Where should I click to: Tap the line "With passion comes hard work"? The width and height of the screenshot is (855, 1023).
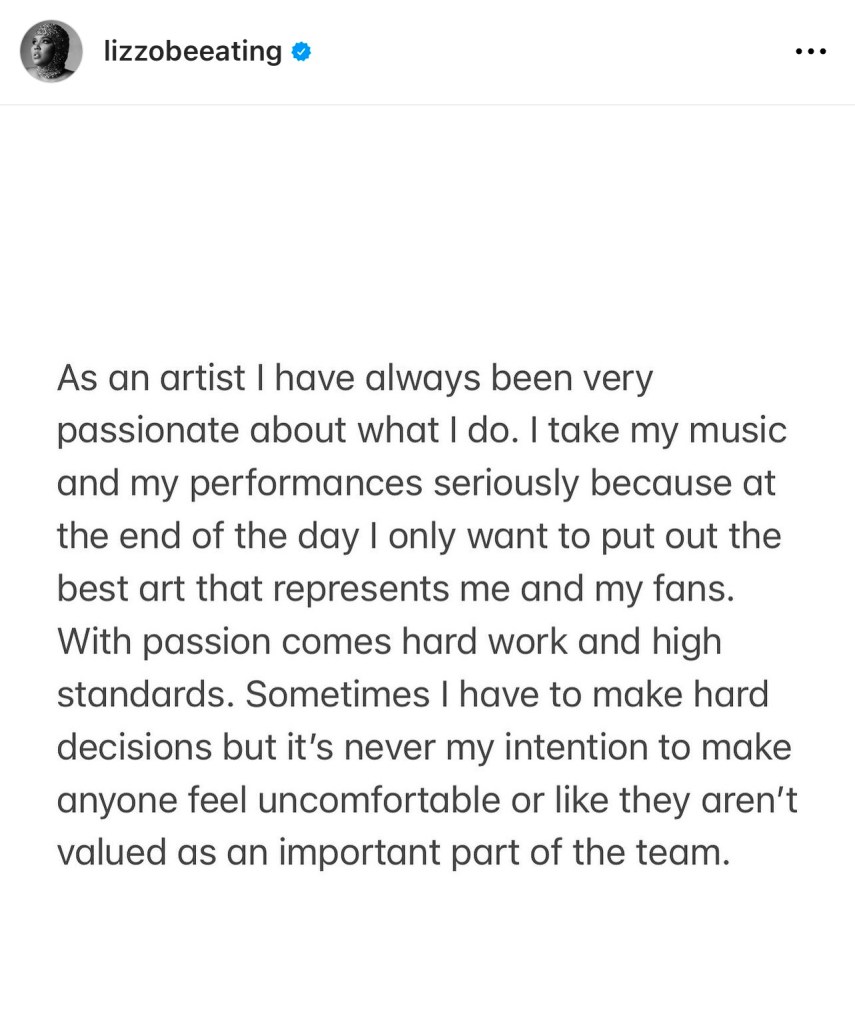(389, 641)
